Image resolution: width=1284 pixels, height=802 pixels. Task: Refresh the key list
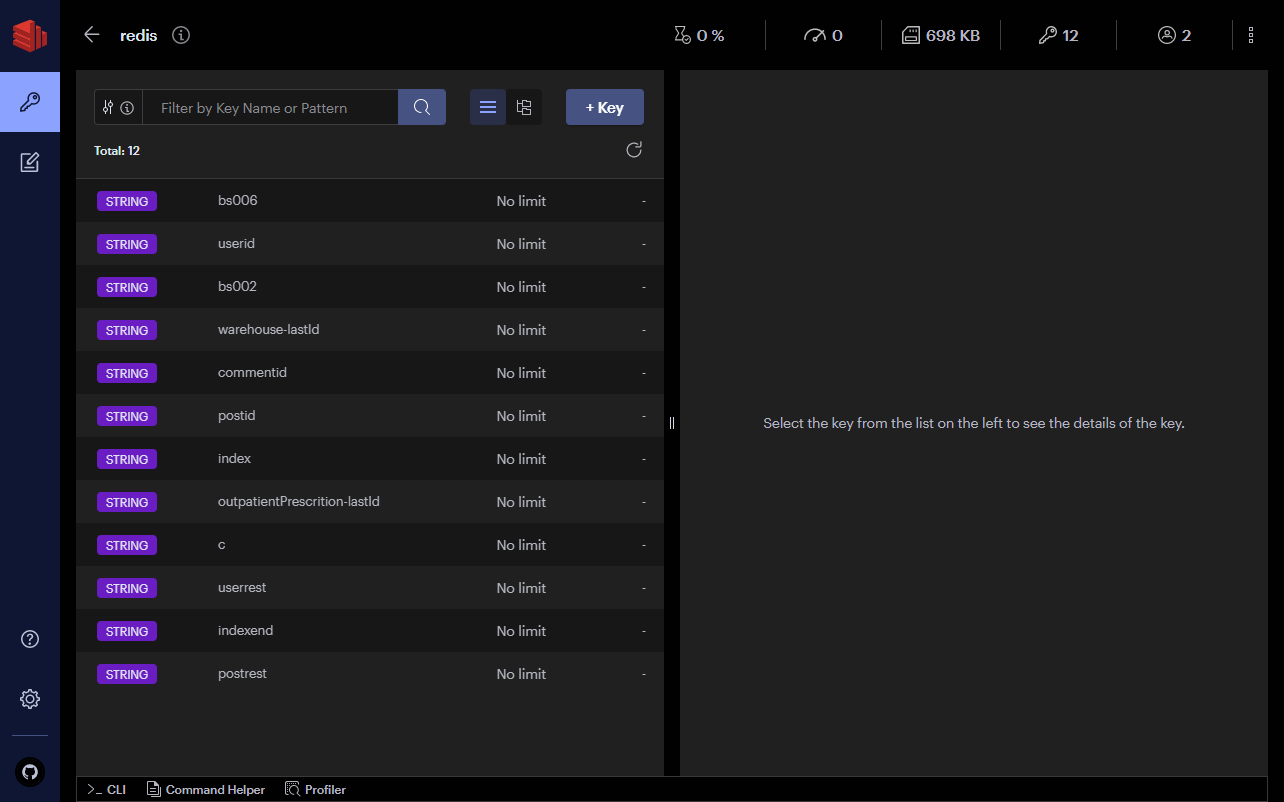634,150
